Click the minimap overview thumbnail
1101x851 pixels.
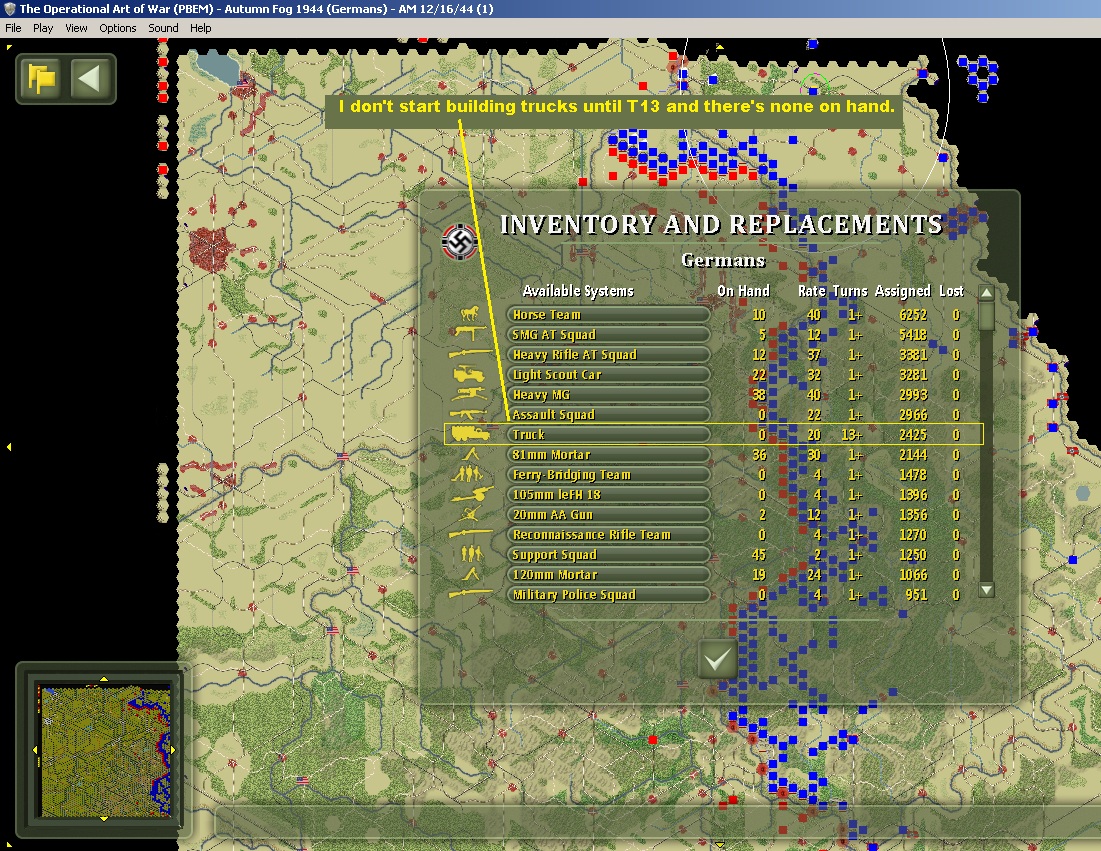point(105,751)
